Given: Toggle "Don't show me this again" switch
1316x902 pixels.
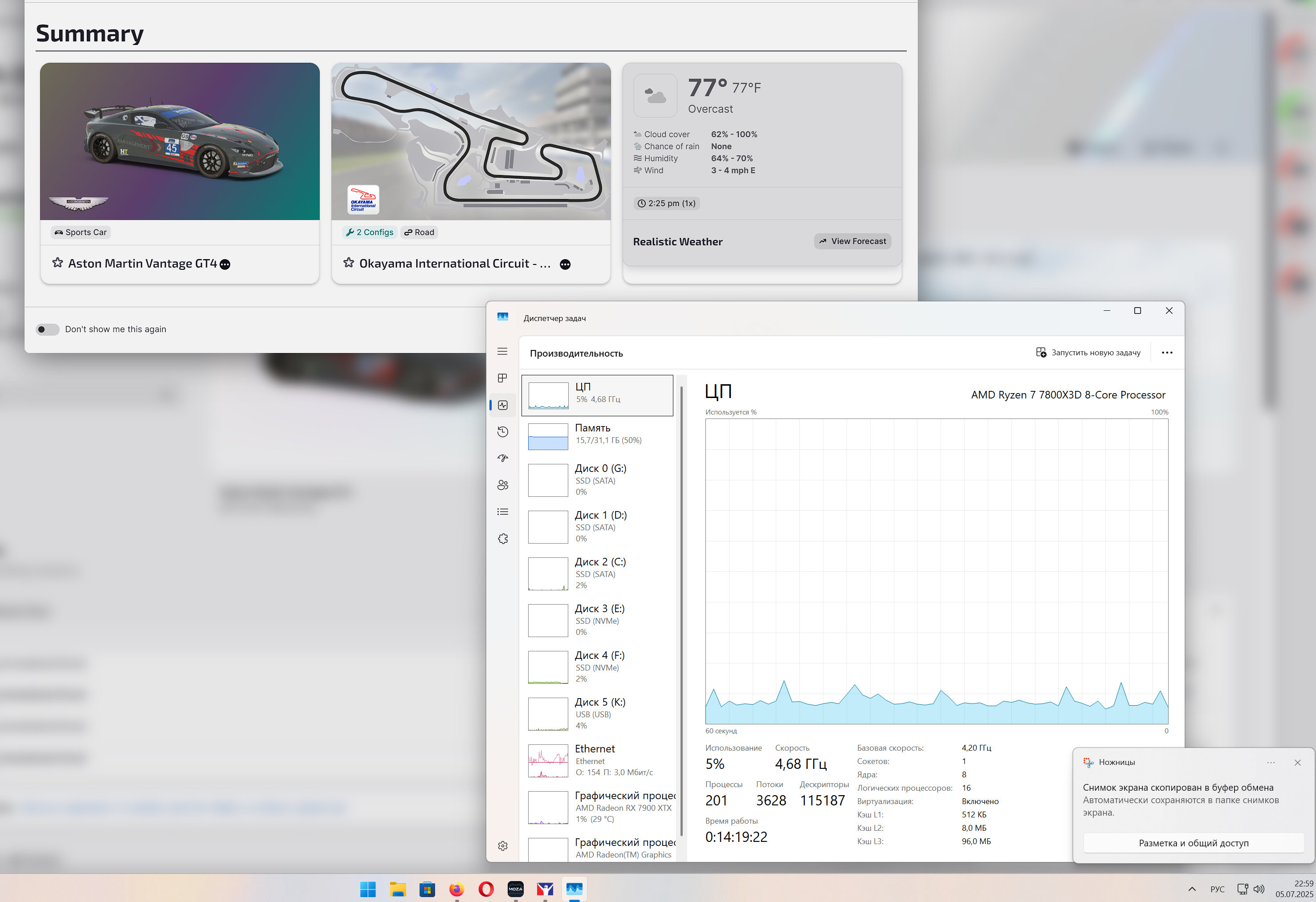Looking at the screenshot, I should click(x=48, y=329).
